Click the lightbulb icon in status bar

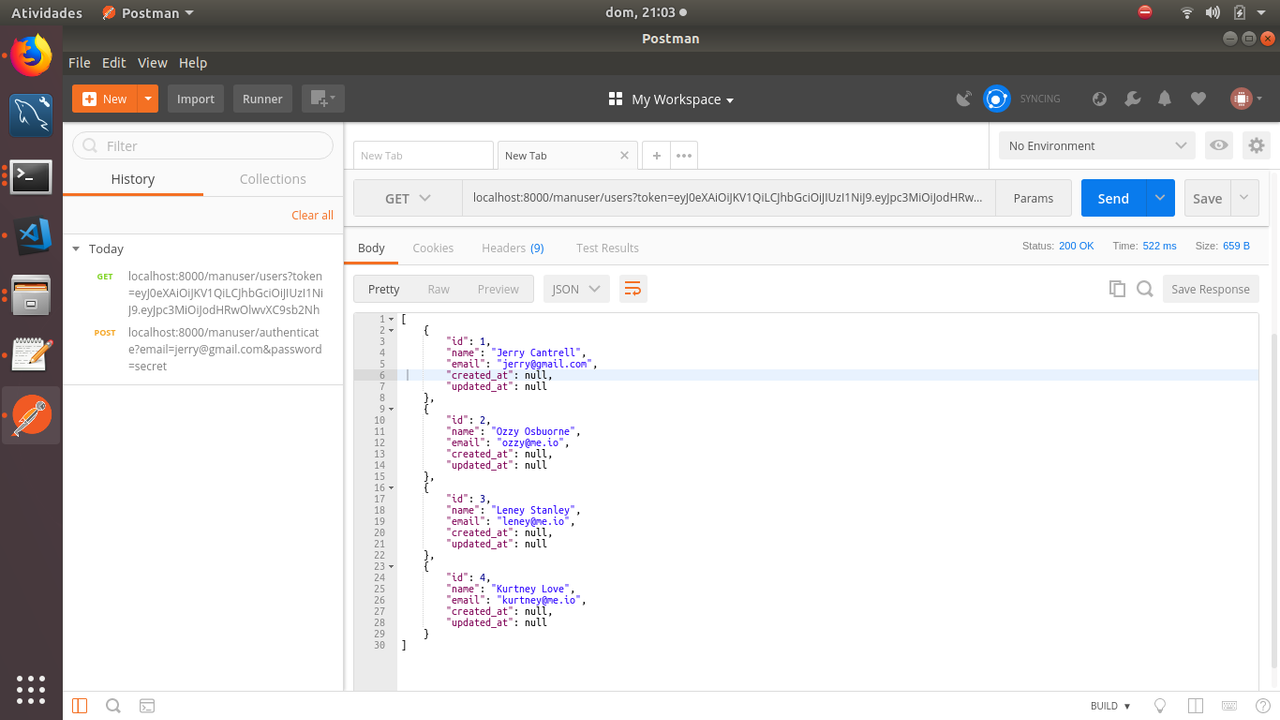tap(1160, 706)
